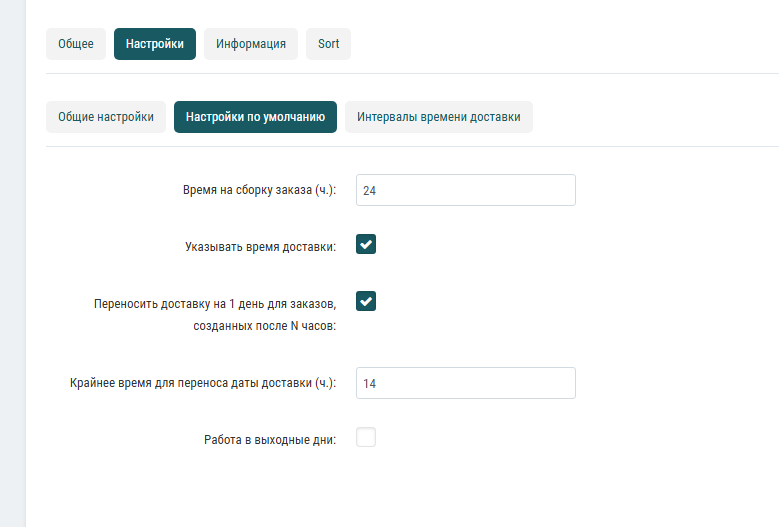Uncheck the Указывать время доставки checkbox
Image resolution: width=779 pixels, height=527 pixels.
coord(366,245)
